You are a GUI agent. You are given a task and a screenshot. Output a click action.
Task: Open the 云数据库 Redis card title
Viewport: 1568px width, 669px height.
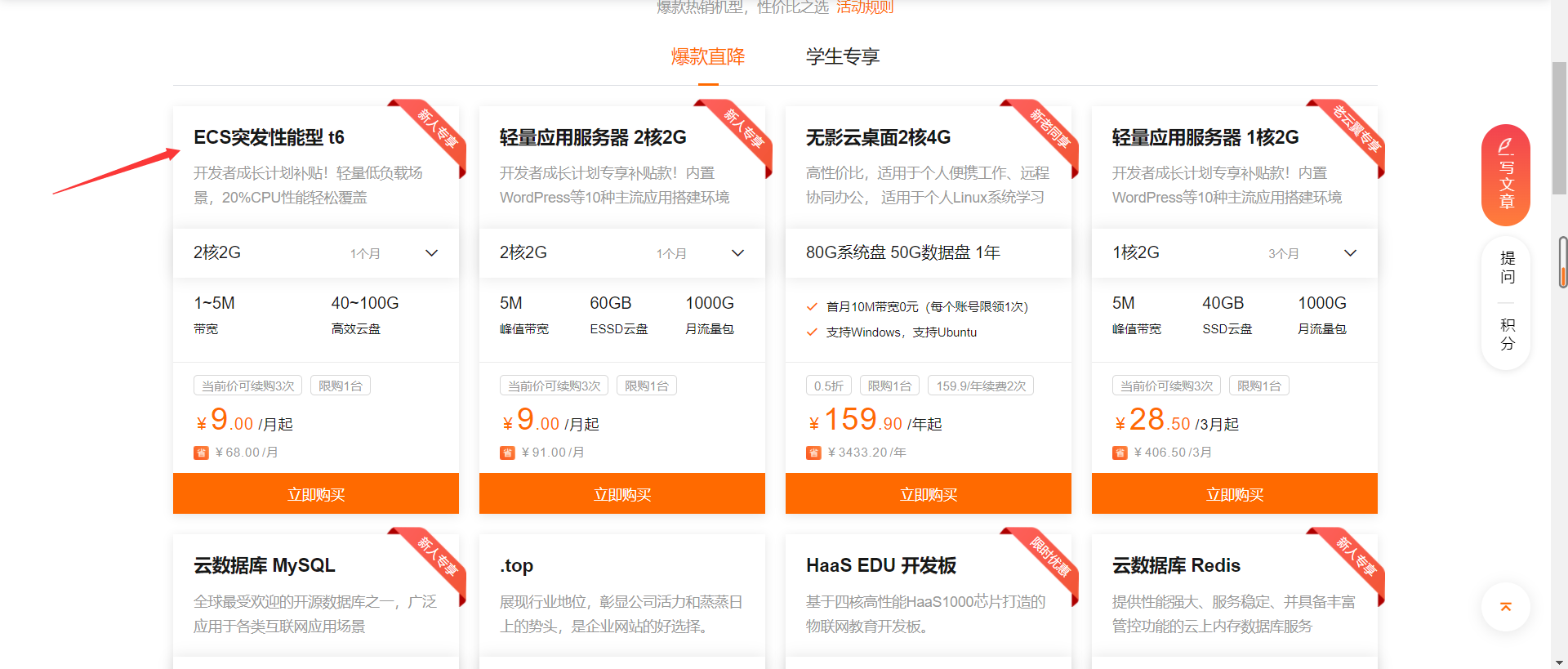[1176, 565]
